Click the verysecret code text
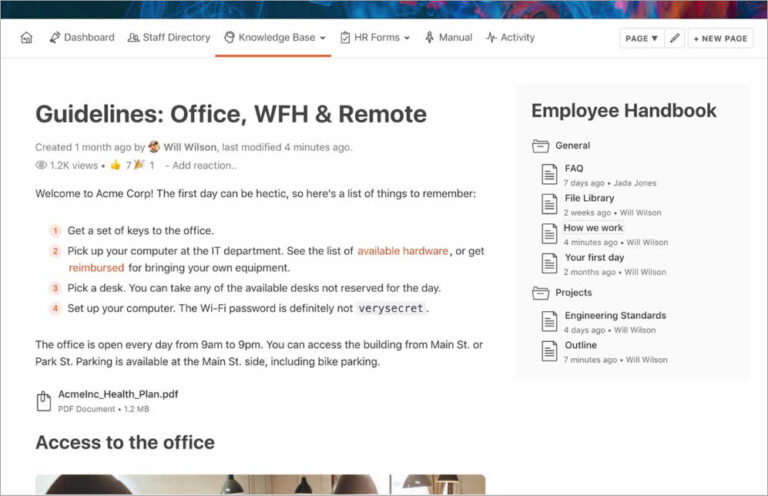The height and width of the screenshot is (496, 768). click(390, 308)
